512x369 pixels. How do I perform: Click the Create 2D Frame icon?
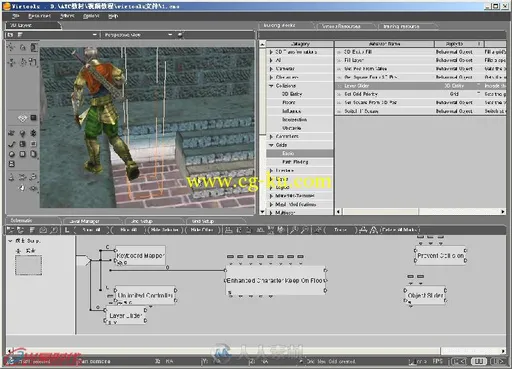(33, 144)
